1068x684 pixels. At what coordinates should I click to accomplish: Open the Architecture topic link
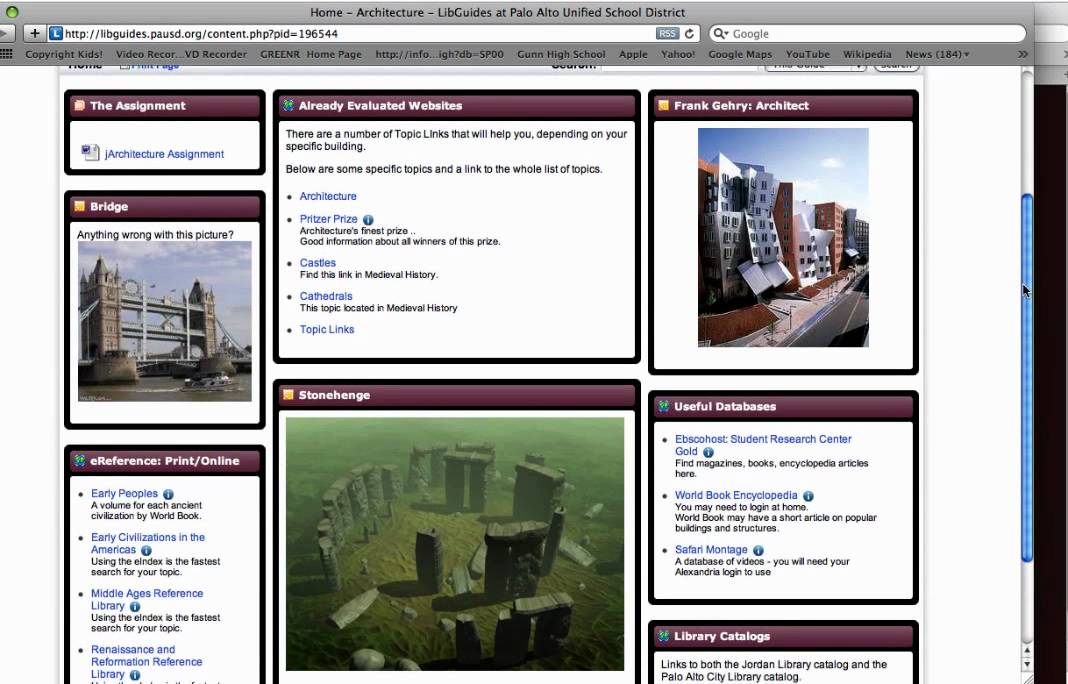[328, 196]
